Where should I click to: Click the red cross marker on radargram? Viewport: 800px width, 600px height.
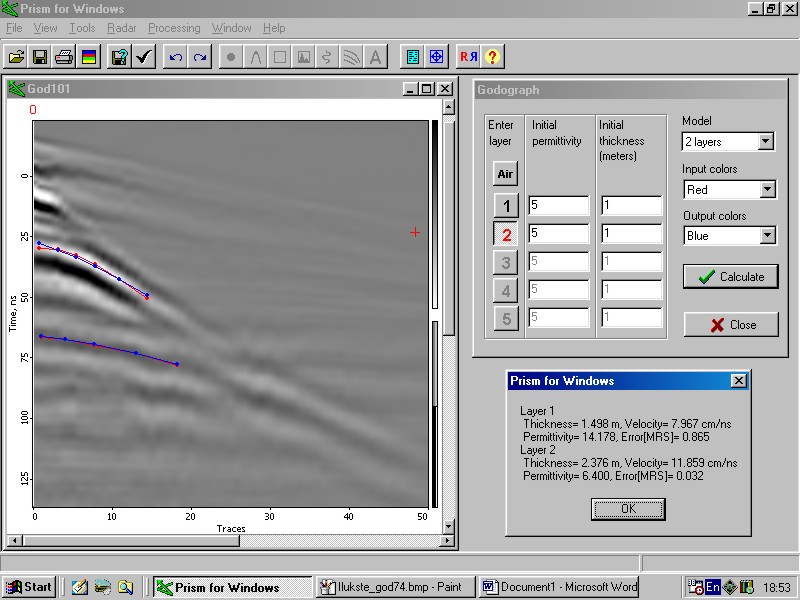(415, 233)
